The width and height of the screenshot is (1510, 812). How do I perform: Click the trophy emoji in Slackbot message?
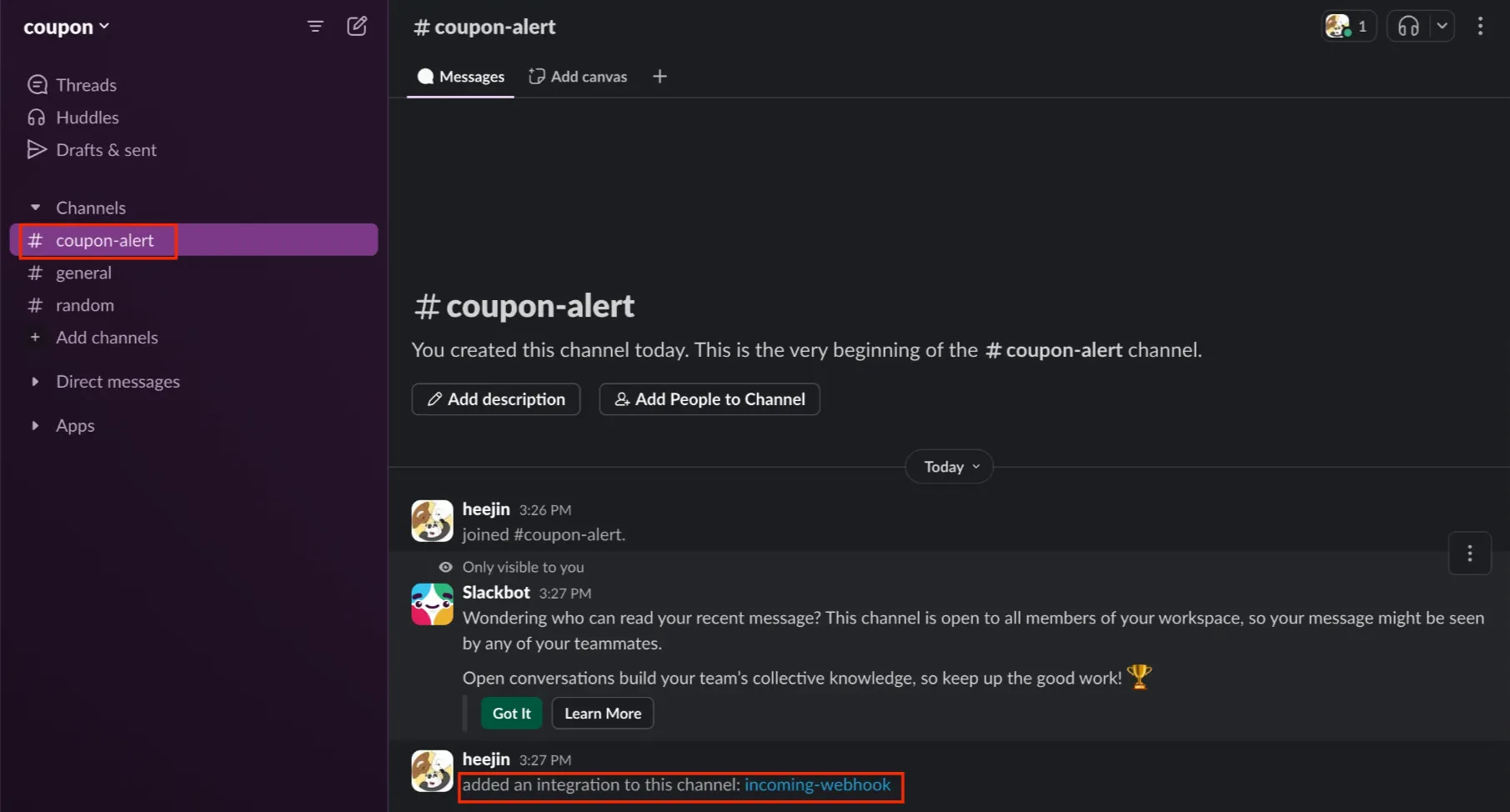[1139, 676]
